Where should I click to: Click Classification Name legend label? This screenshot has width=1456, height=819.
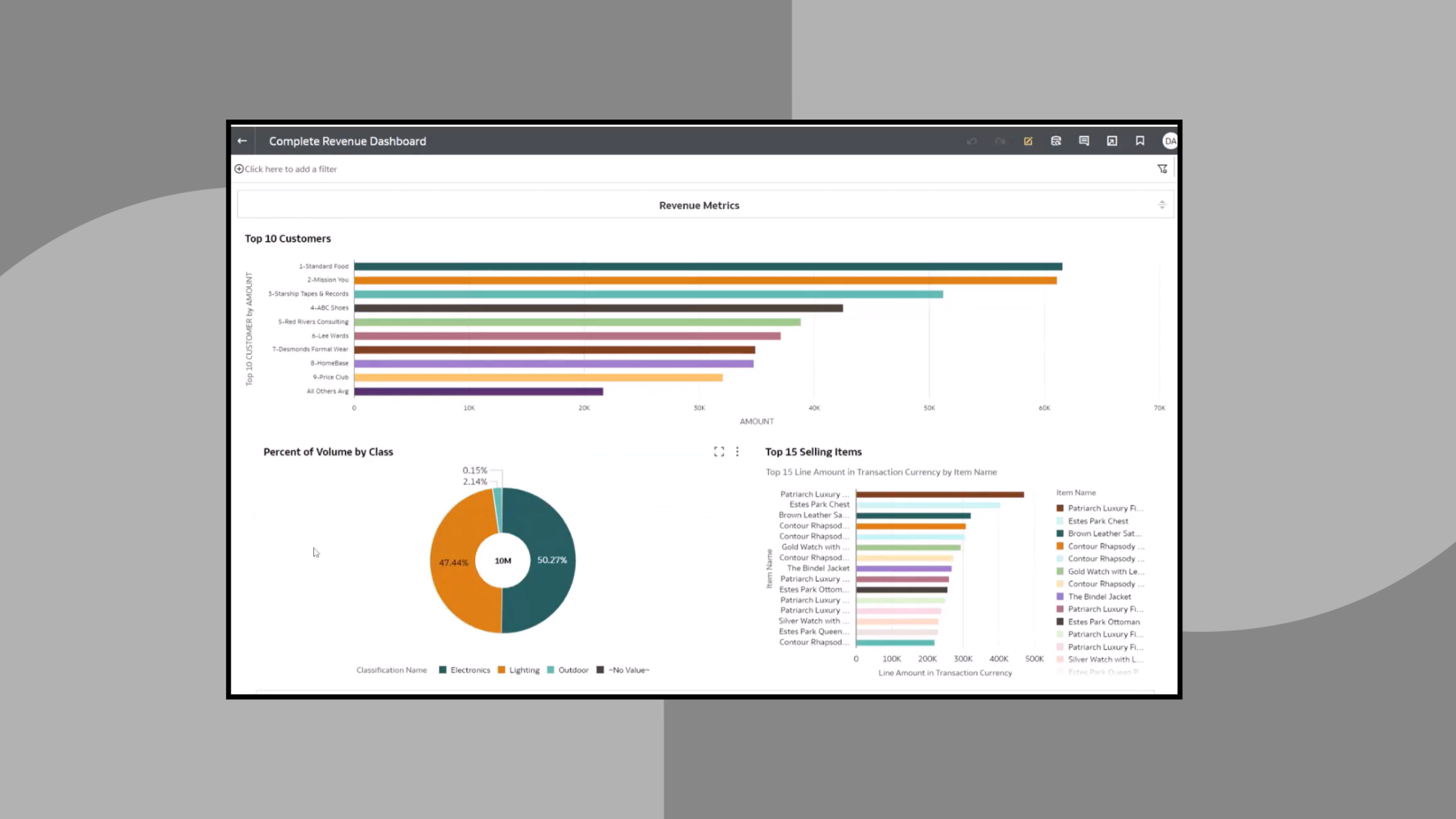click(x=391, y=670)
